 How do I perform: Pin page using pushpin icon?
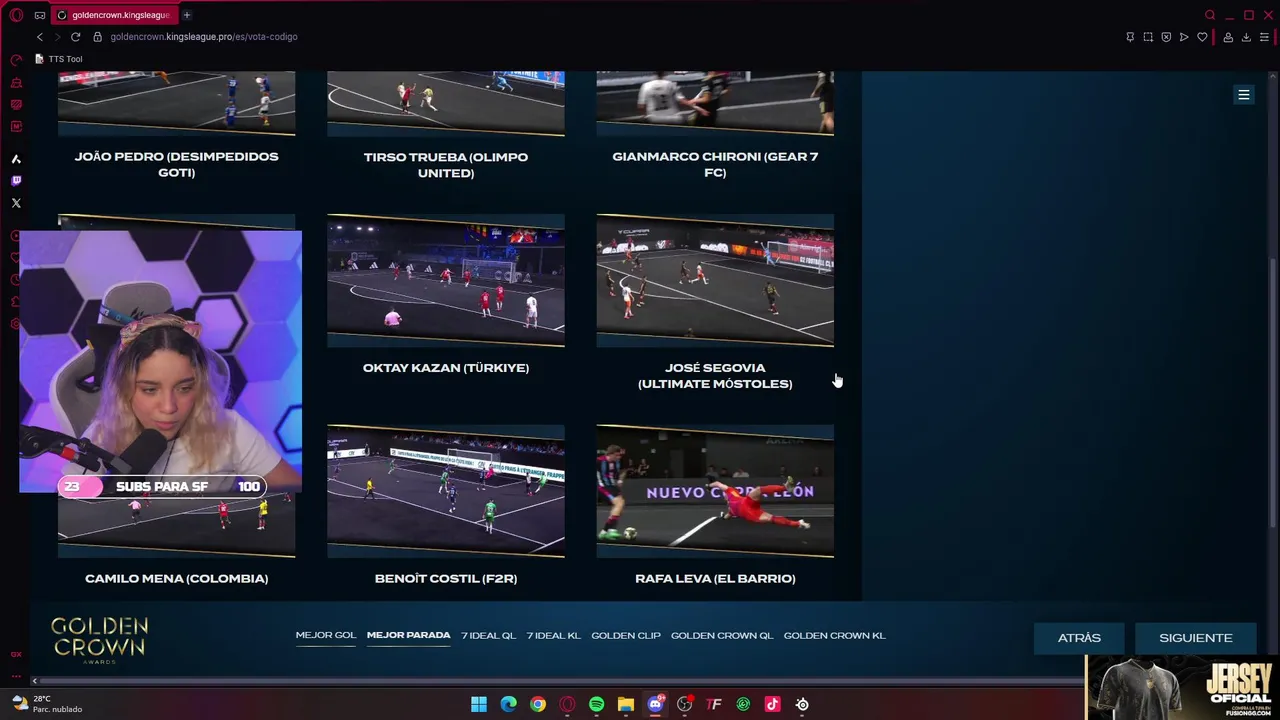click(1130, 37)
